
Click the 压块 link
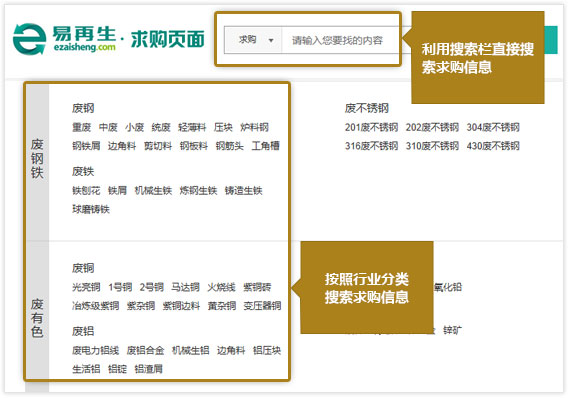point(223,127)
